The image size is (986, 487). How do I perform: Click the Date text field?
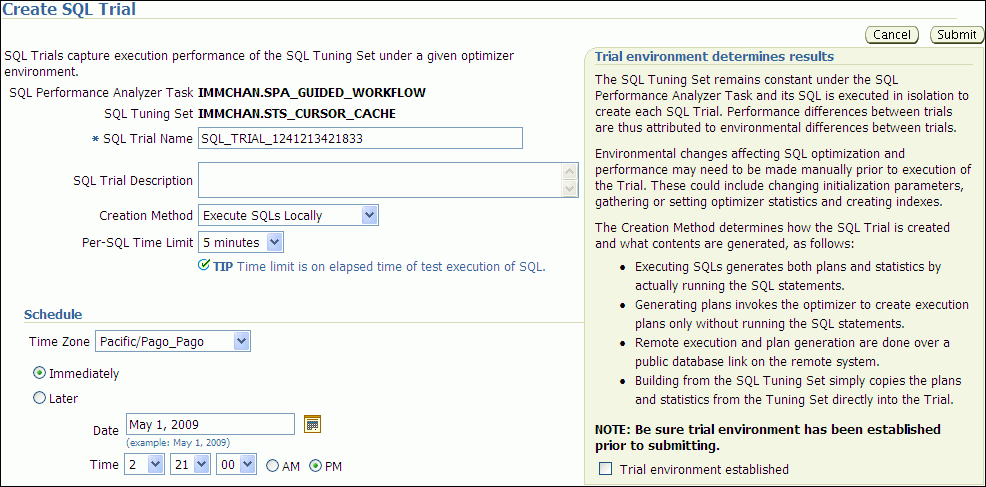pyautogui.click(x=210, y=424)
